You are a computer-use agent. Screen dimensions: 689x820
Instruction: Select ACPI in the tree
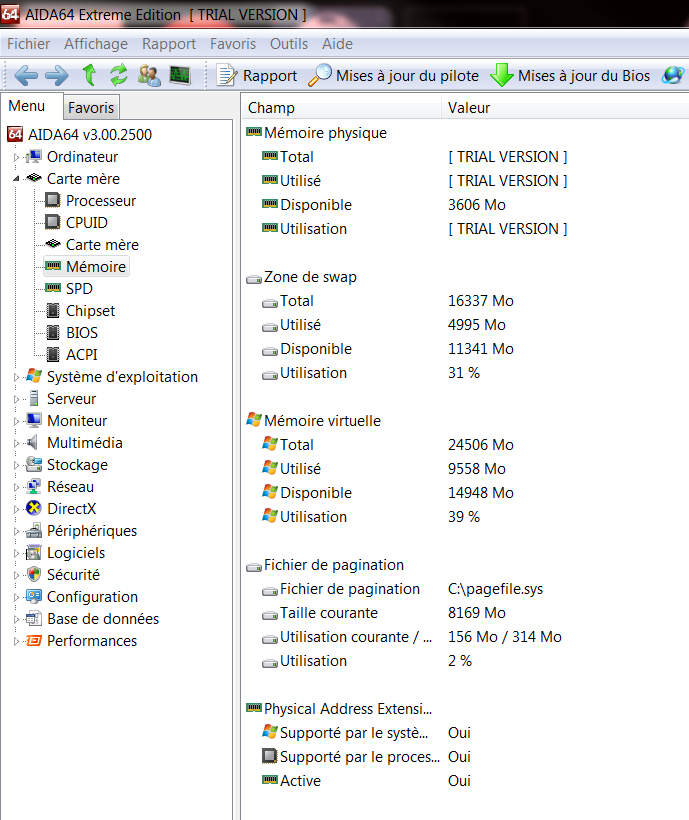(82, 355)
